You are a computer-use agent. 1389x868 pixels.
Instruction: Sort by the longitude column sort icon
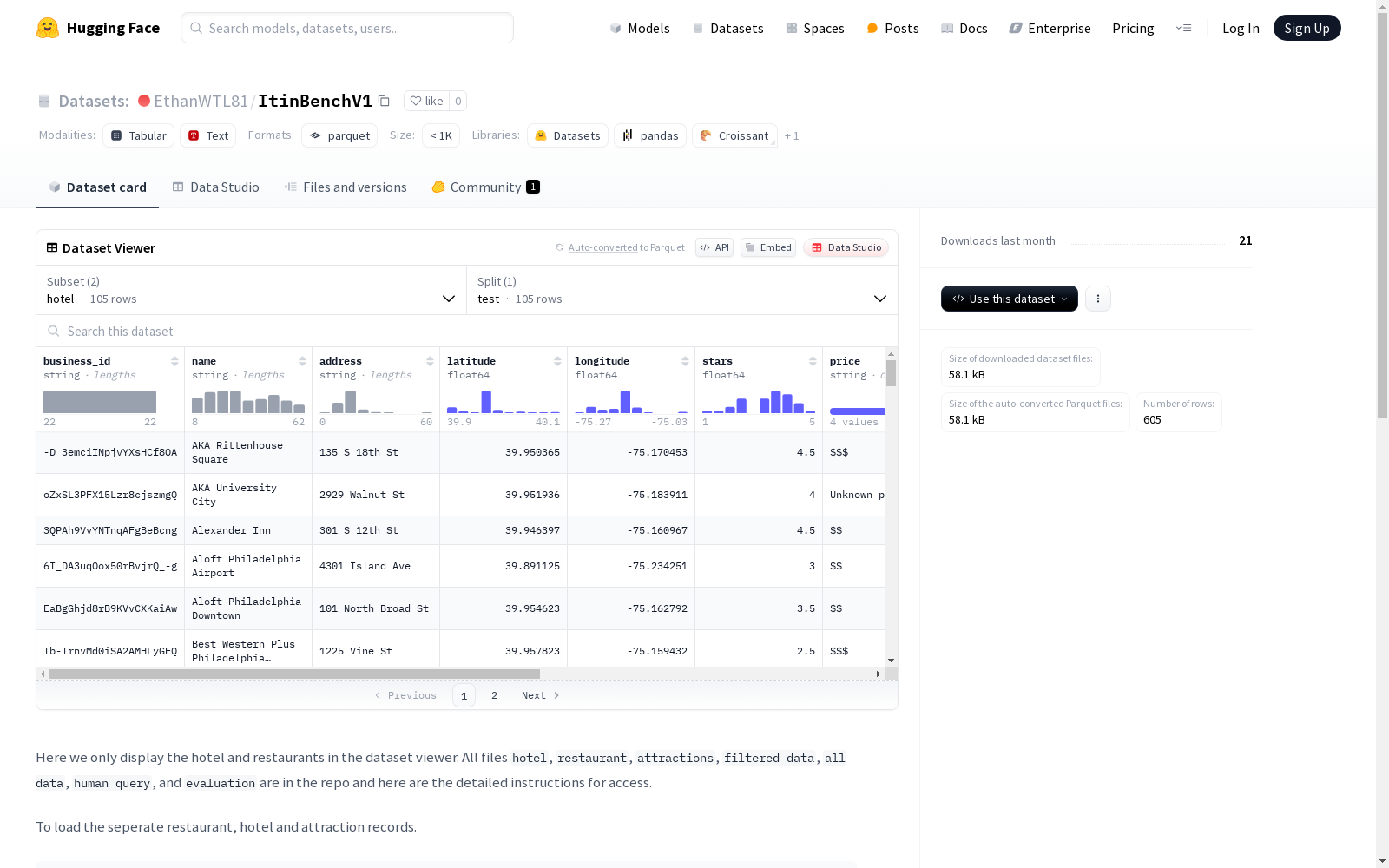(685, 361)
